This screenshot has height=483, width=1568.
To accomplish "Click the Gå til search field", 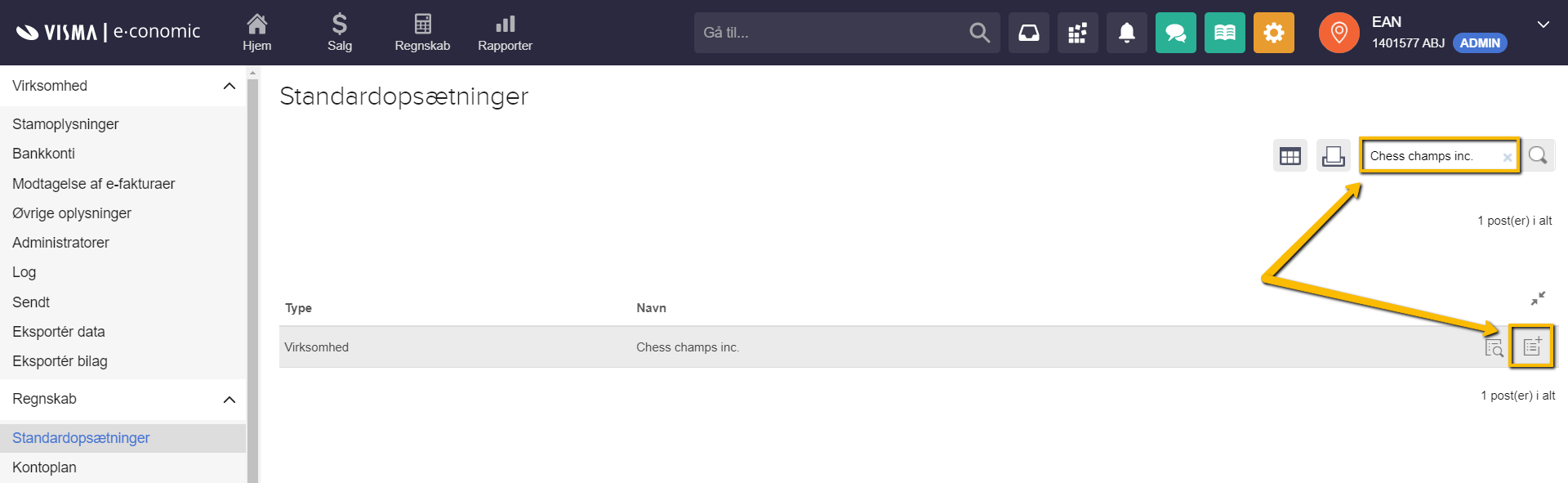I will tap(829, 33).
